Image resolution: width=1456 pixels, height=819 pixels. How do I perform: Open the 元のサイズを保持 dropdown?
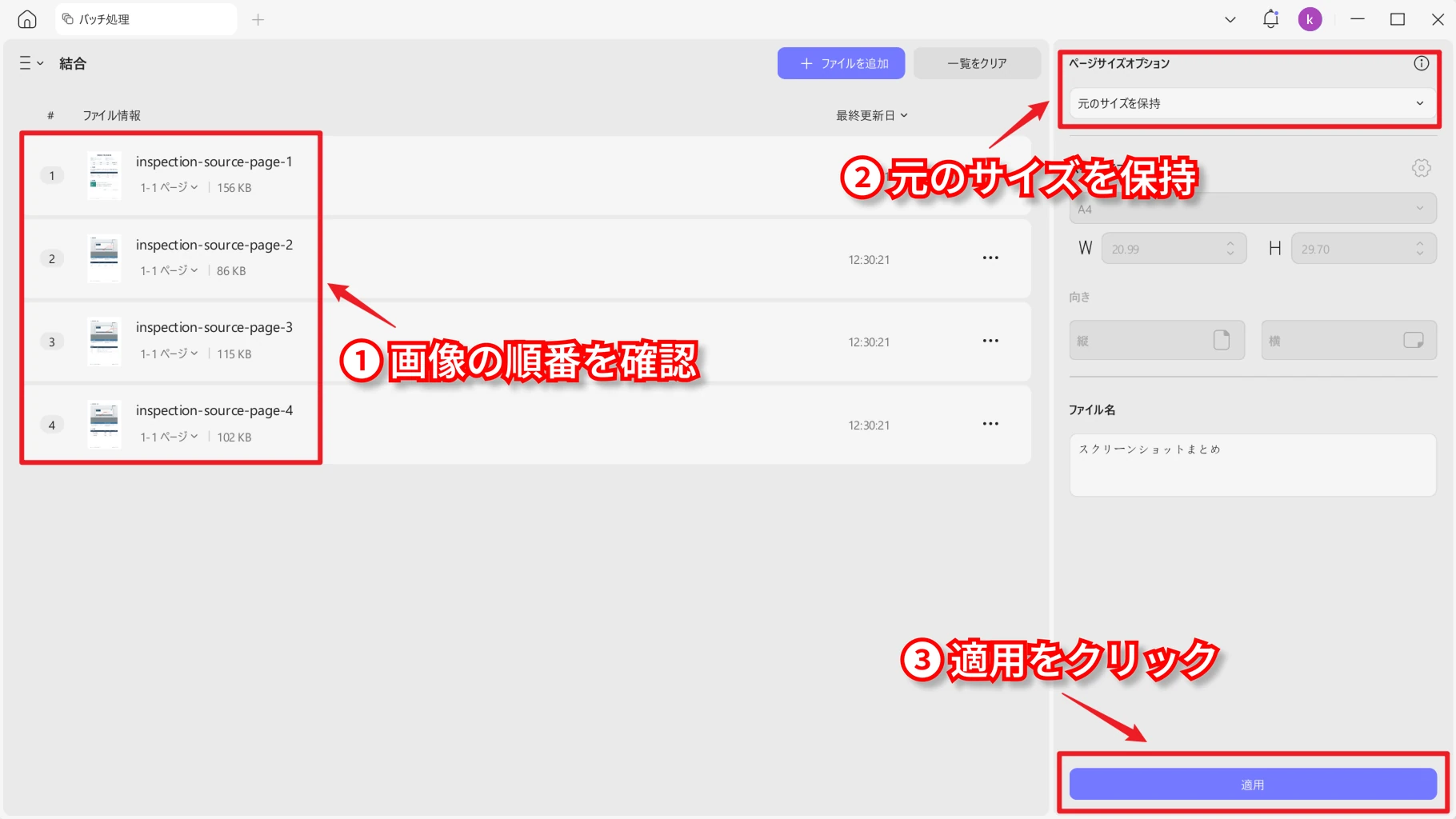pyautogui.click(x=1253, y=103)
